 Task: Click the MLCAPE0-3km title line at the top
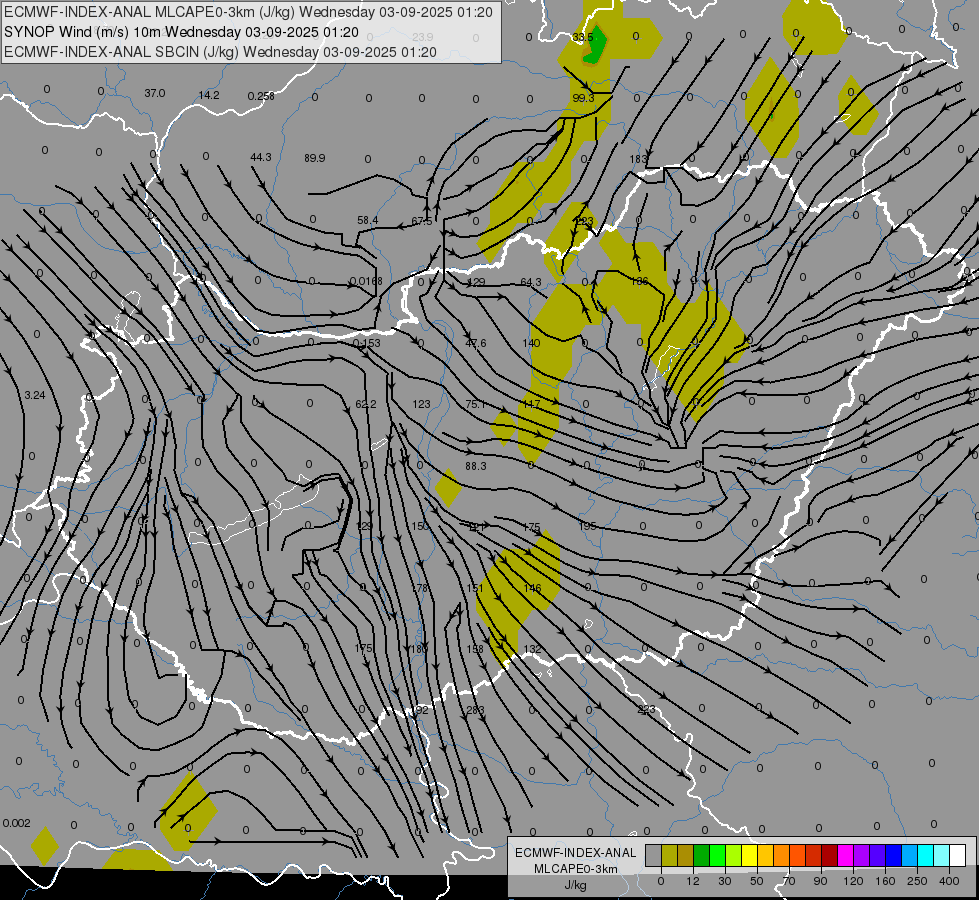click(x=248, y=12)
